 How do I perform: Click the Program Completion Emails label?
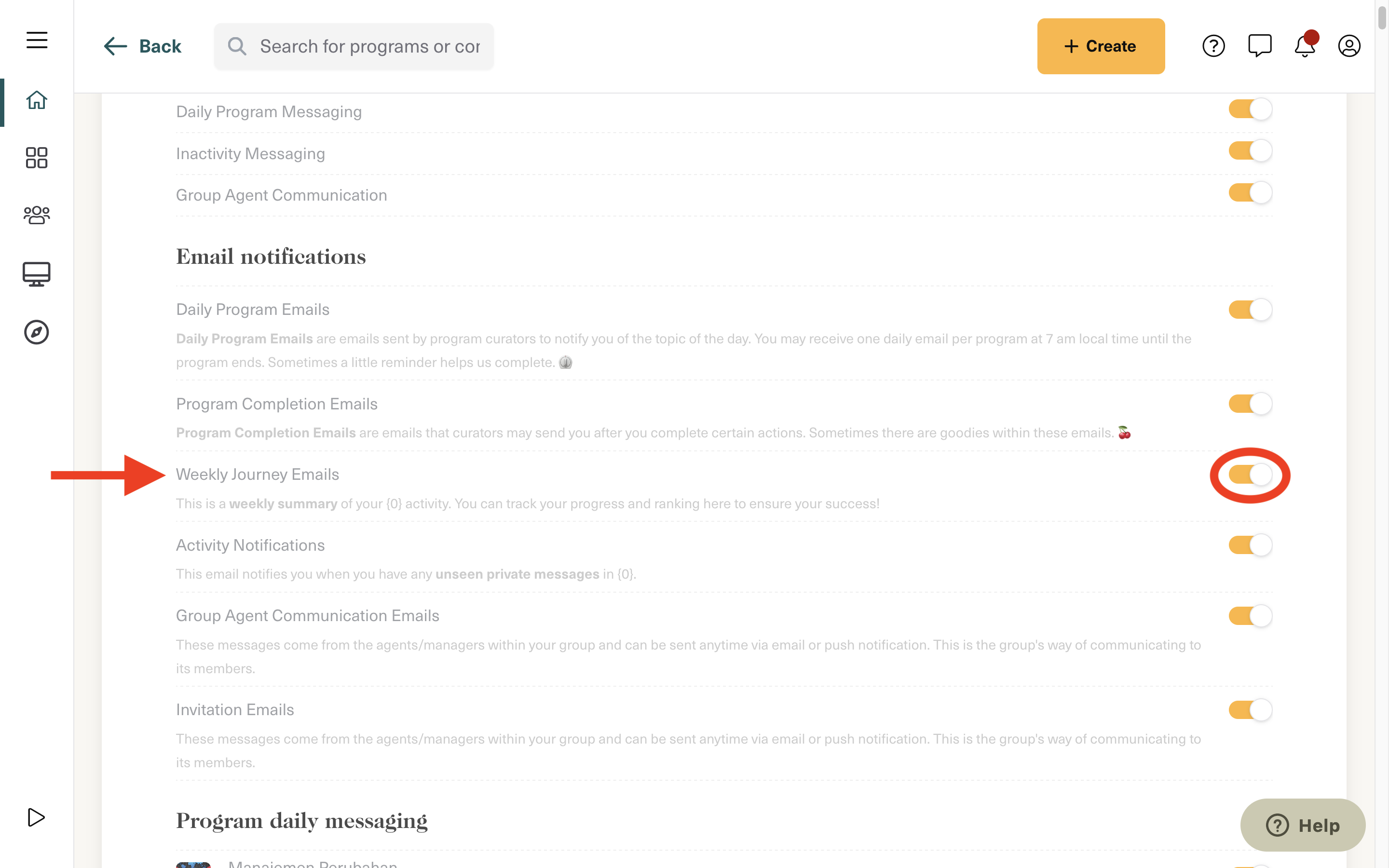tap(277, 404)
